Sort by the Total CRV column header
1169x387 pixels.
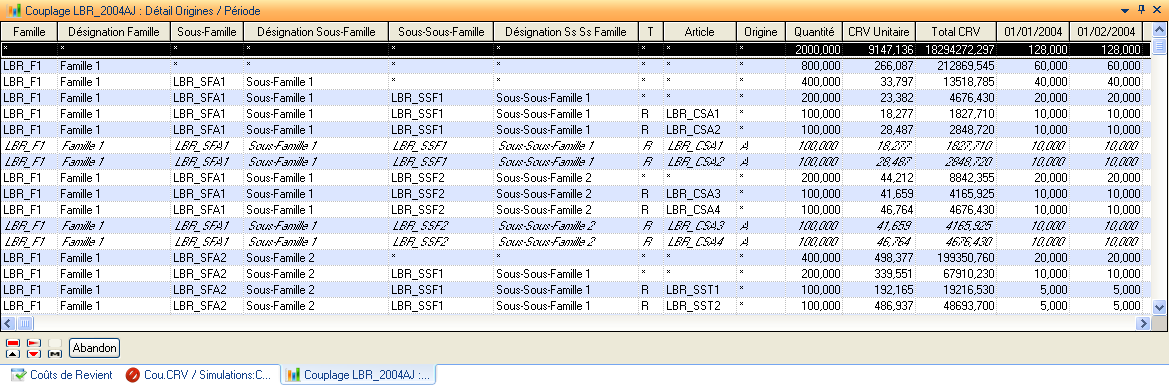956,31
